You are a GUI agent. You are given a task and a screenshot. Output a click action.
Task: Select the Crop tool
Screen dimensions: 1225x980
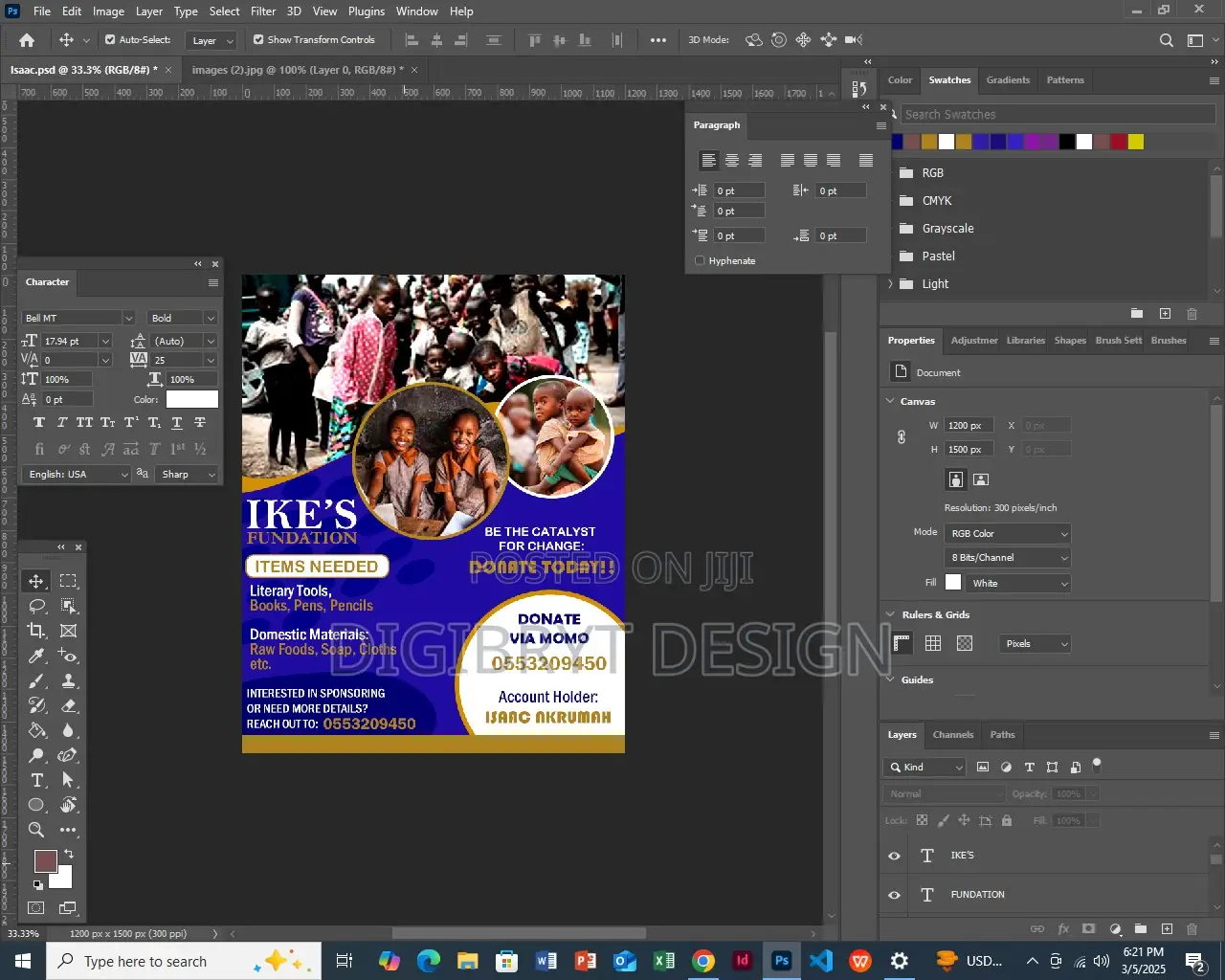click(36, 631)
